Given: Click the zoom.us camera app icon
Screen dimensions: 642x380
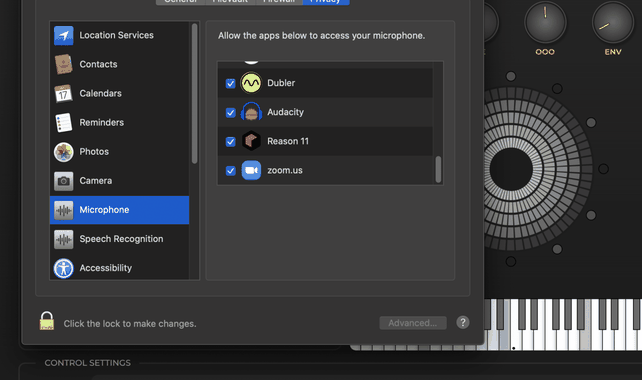Looking at the screenshot, I should pos(251,170).
